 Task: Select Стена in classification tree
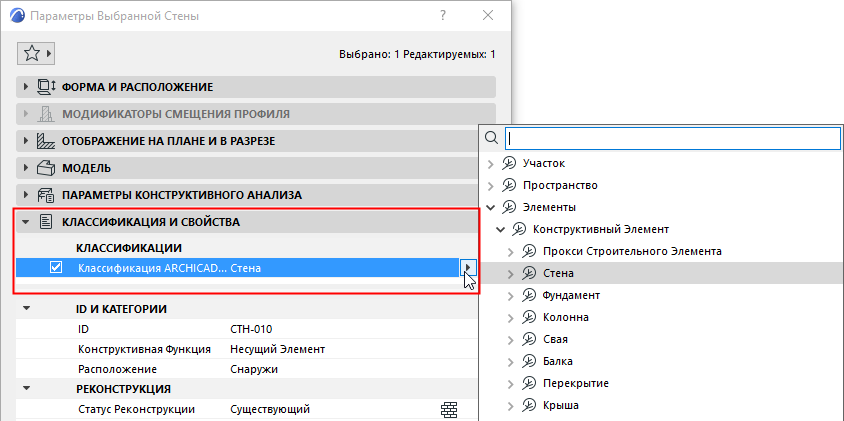[558, 273]
